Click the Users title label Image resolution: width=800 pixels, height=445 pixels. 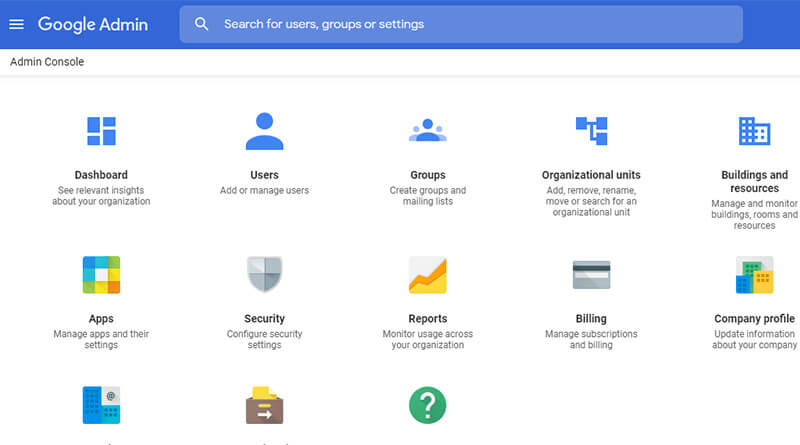point(264,175)
